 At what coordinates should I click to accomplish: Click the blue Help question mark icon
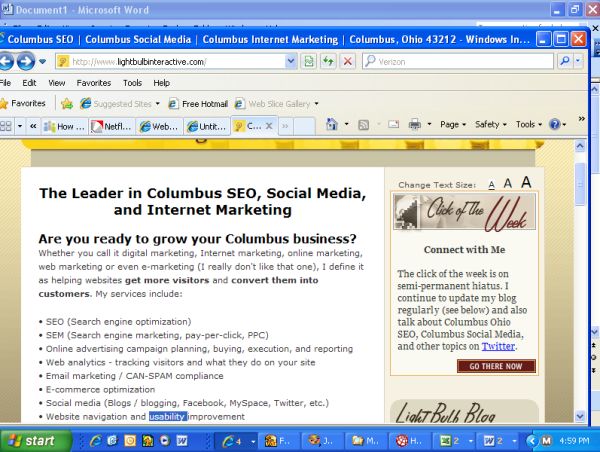[x=554, y=124]
